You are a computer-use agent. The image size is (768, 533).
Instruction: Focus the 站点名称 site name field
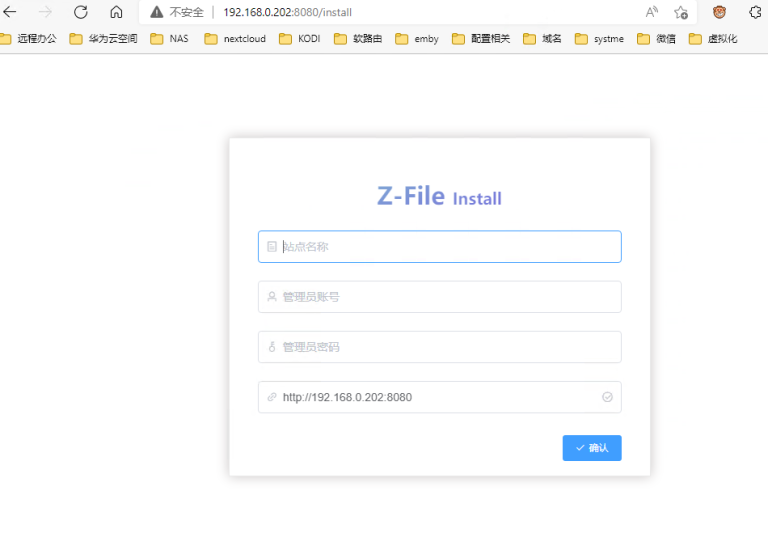440,246
